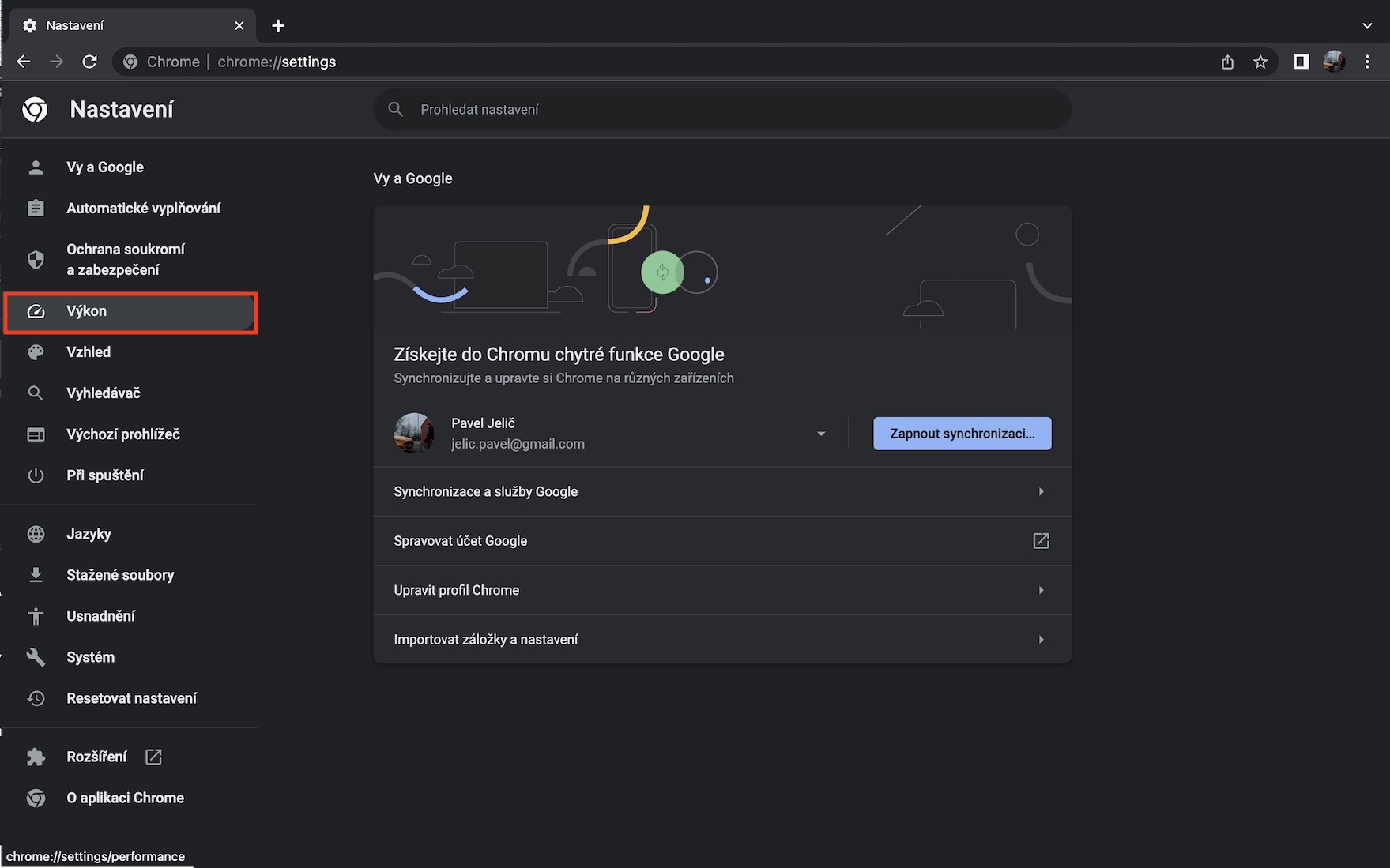Click the Systém label in the sidebar
Viewport: 1390px width, 868px height.
(x=90, y=657)
